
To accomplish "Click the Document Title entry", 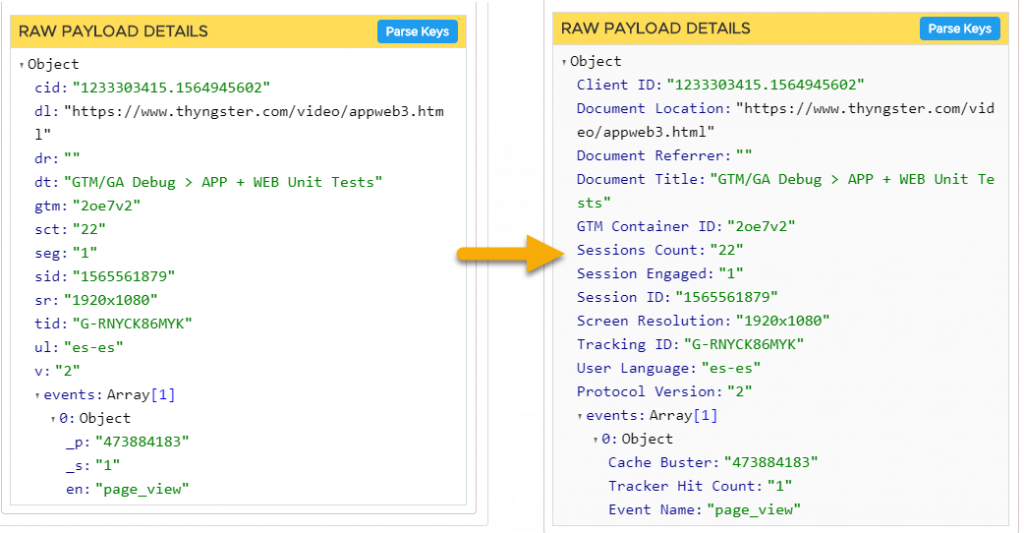I will click(786, 191).
